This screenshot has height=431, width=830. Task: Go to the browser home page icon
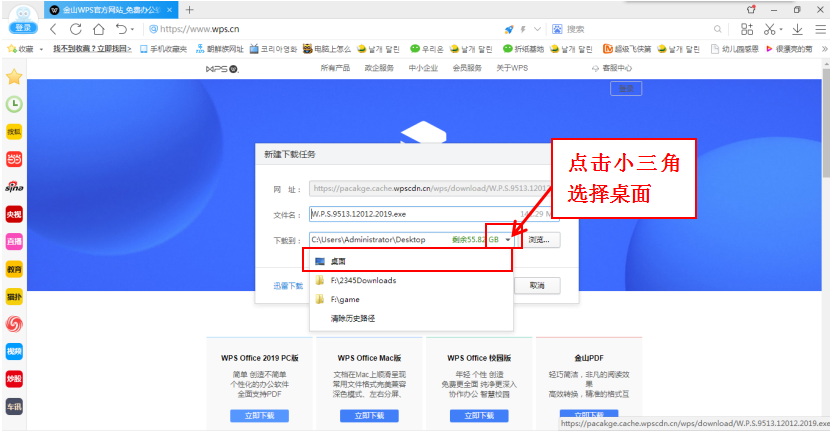coord(98,29)
